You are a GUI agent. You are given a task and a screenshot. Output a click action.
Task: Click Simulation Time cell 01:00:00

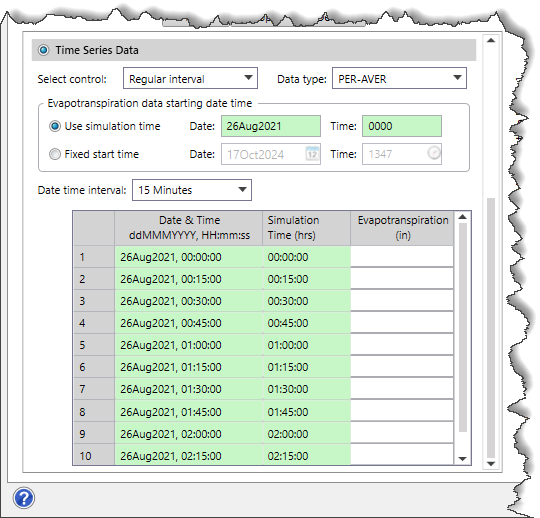pos(307,345)
